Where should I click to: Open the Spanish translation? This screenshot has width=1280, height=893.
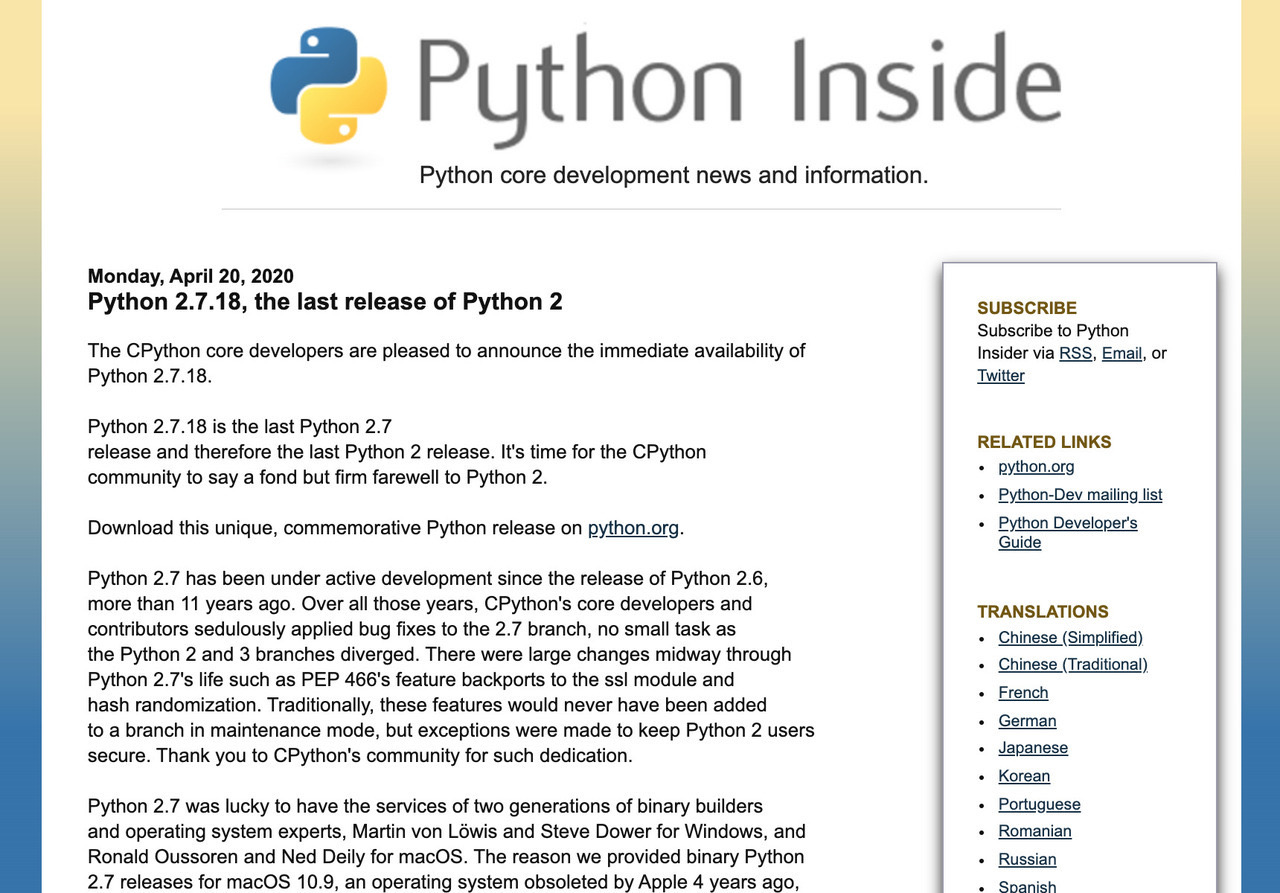pos(1027,885)
